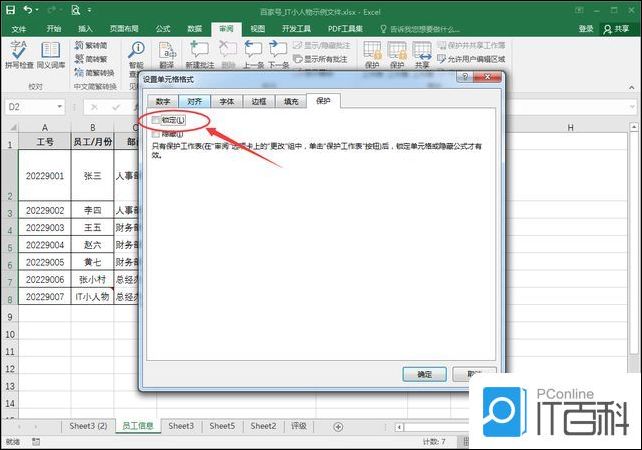Switch to Sheet5 sheet tab
Image resolution: width=642 pixels, height=450 pixels.
222,426
